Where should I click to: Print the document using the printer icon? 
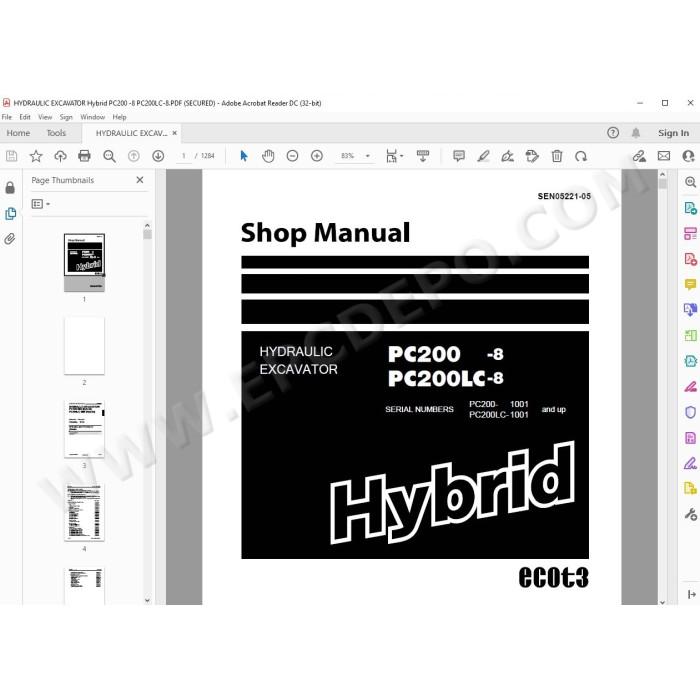[84, 156]
